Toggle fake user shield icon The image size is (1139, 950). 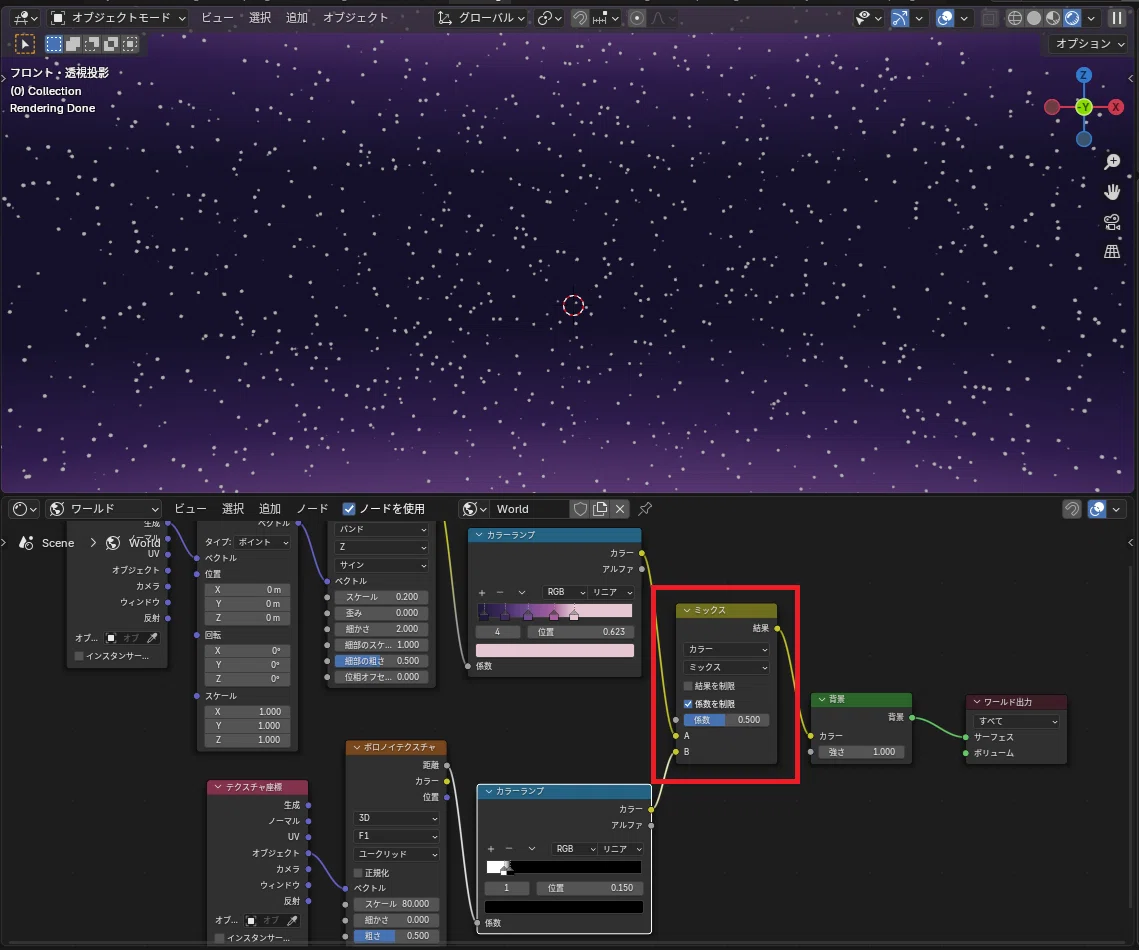point(580,509)
